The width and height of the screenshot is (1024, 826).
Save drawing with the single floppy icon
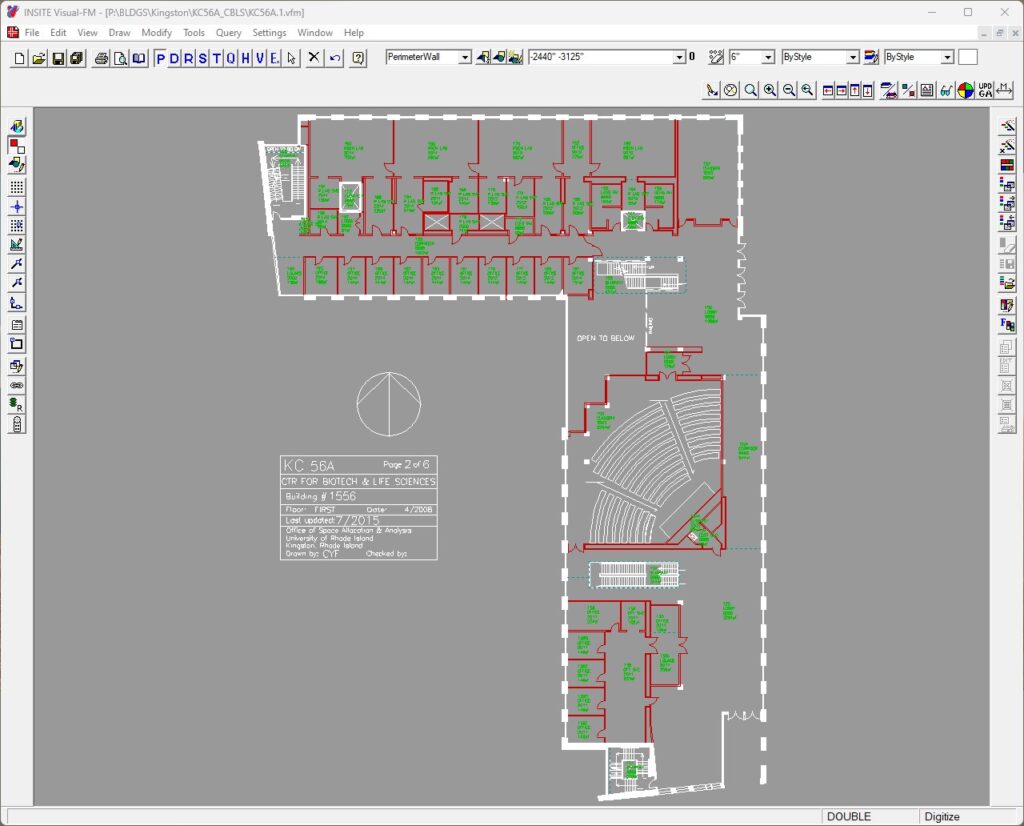pos(58,58)
